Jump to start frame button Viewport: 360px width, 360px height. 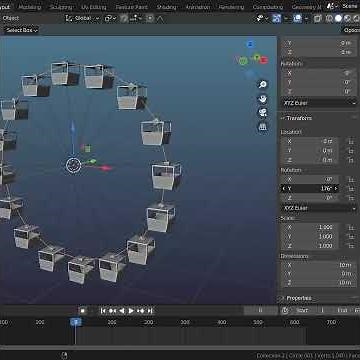103,311
